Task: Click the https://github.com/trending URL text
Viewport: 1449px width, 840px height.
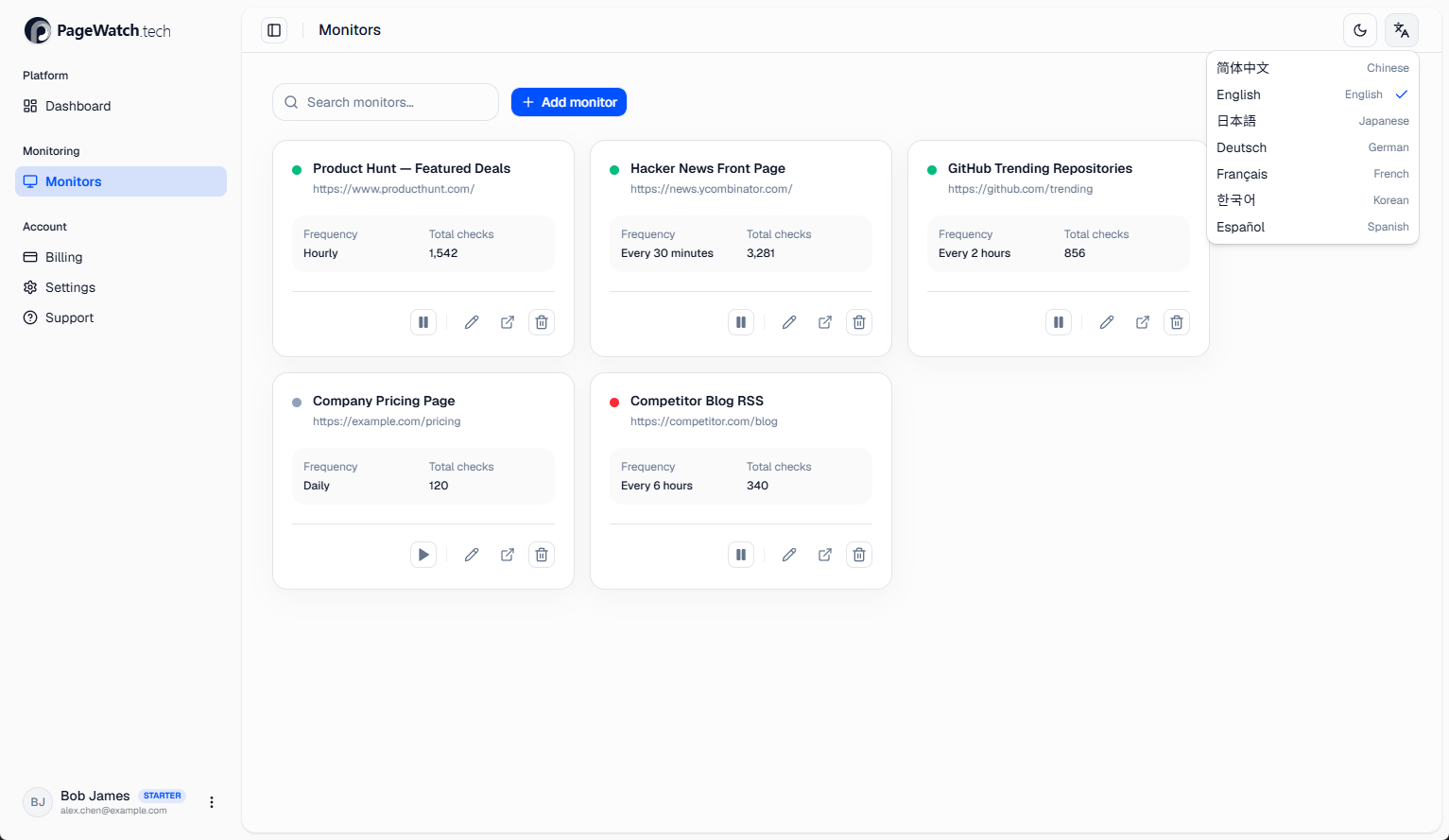Action: coord(1020,189)
